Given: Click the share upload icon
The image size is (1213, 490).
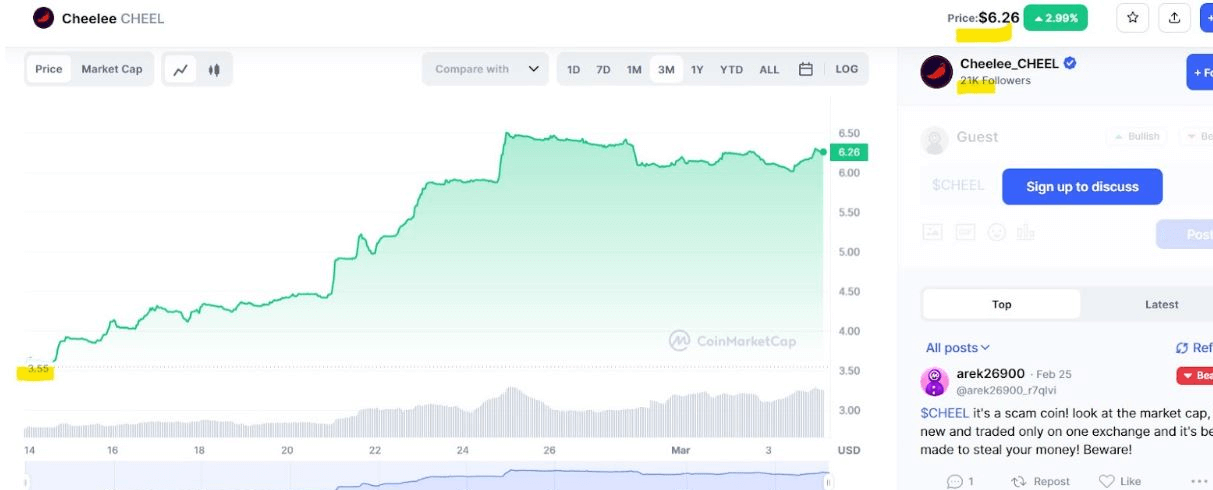Looking at the screenshot, I should click(x=1174, y=18).
